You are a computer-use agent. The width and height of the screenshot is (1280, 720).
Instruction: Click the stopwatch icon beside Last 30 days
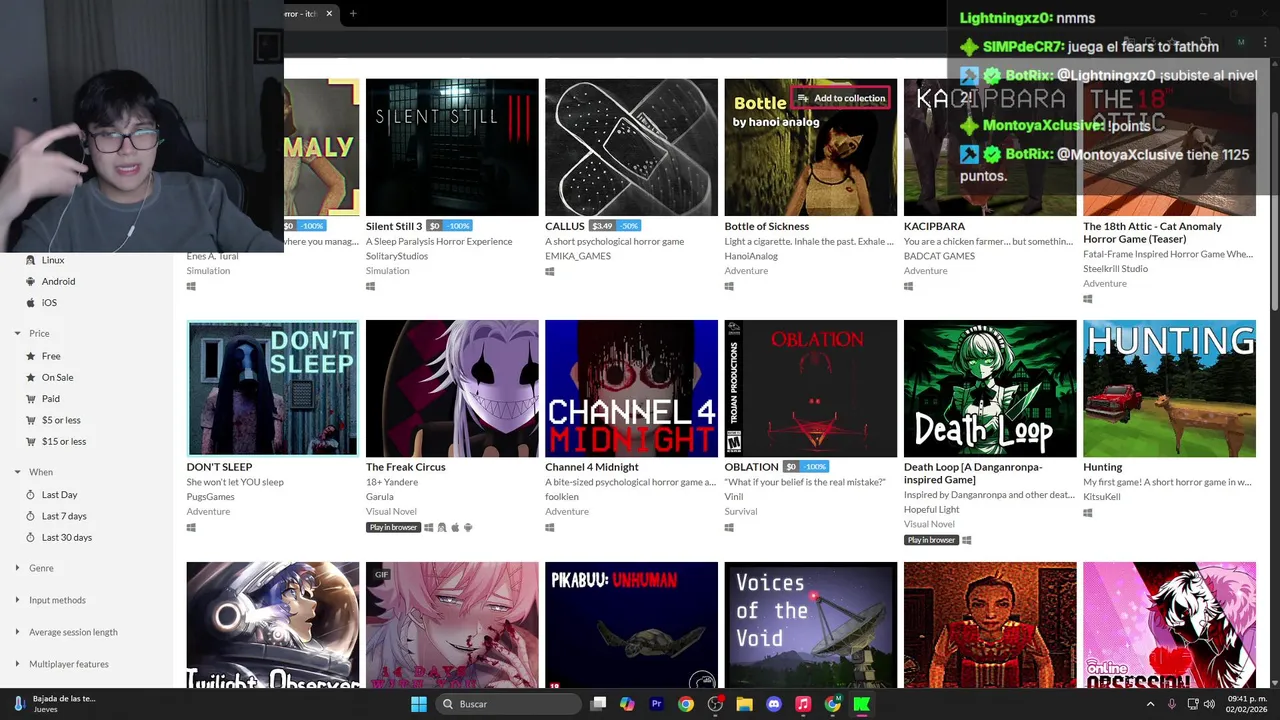[30, 537]
